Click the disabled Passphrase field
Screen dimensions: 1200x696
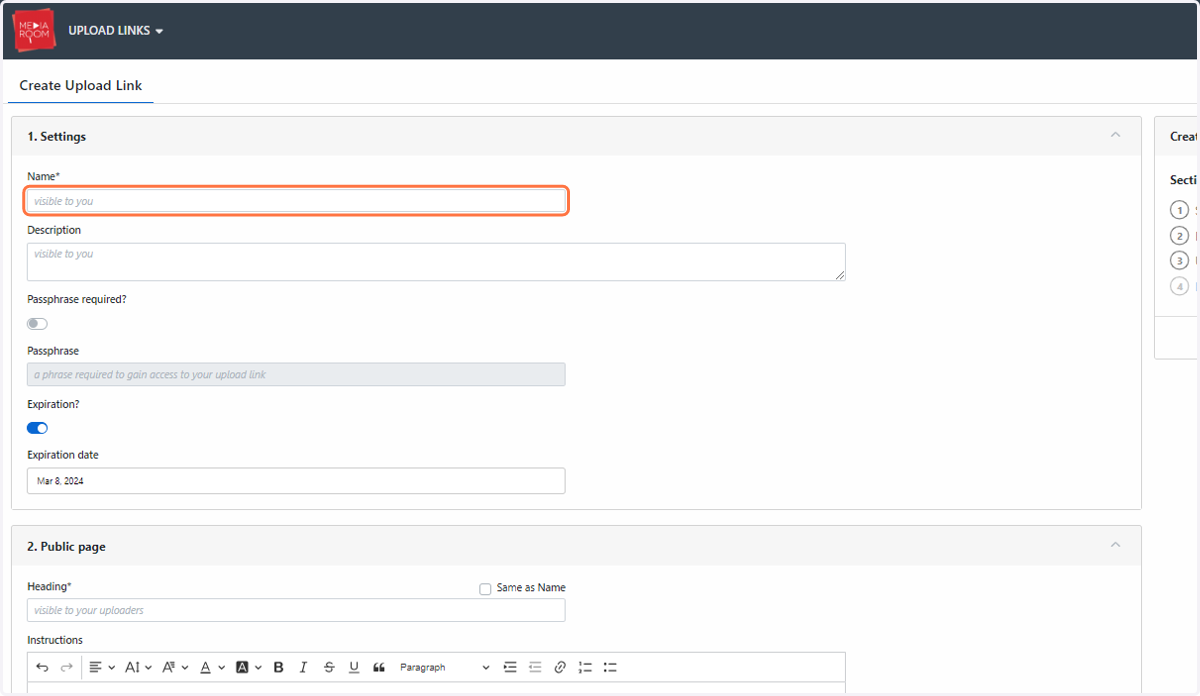coord(296,374)
